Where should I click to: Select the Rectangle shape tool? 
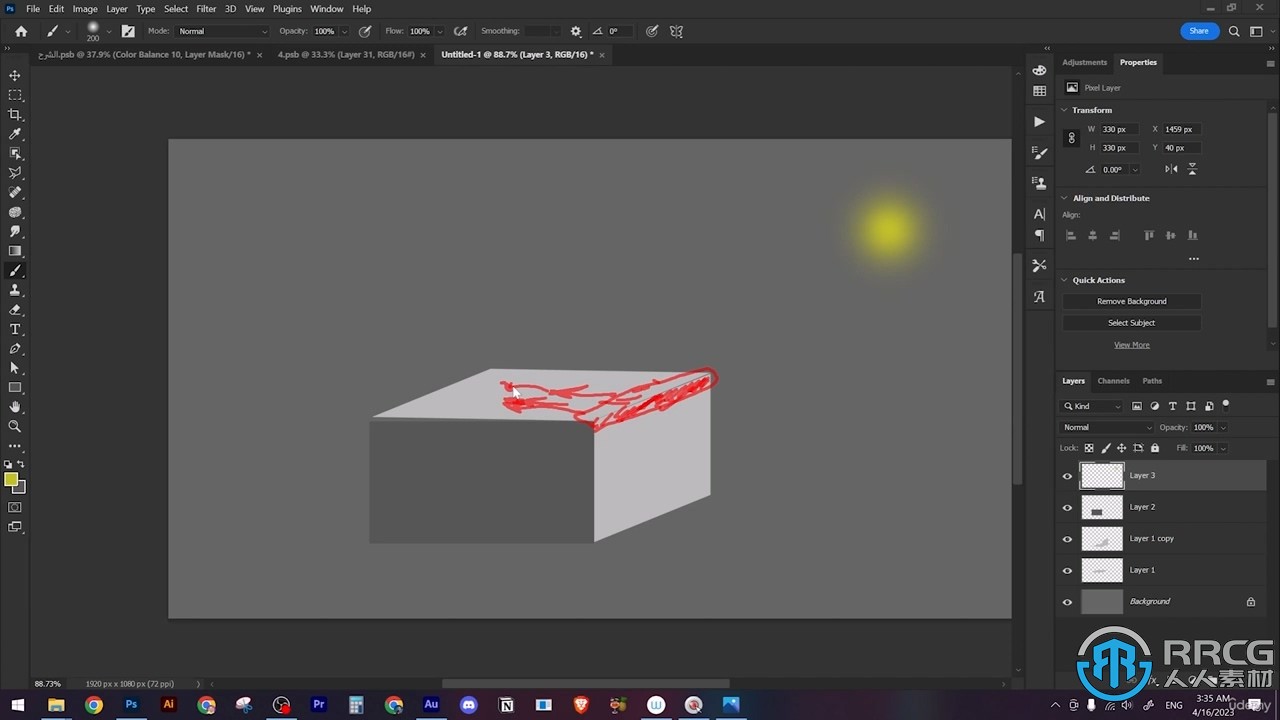(15, 387)
